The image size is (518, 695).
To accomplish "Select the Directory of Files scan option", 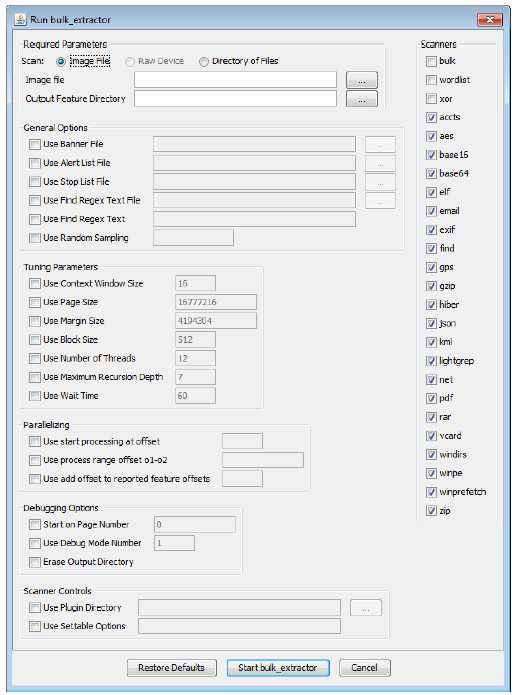I will pyautogui.click(x=203, y=62).
